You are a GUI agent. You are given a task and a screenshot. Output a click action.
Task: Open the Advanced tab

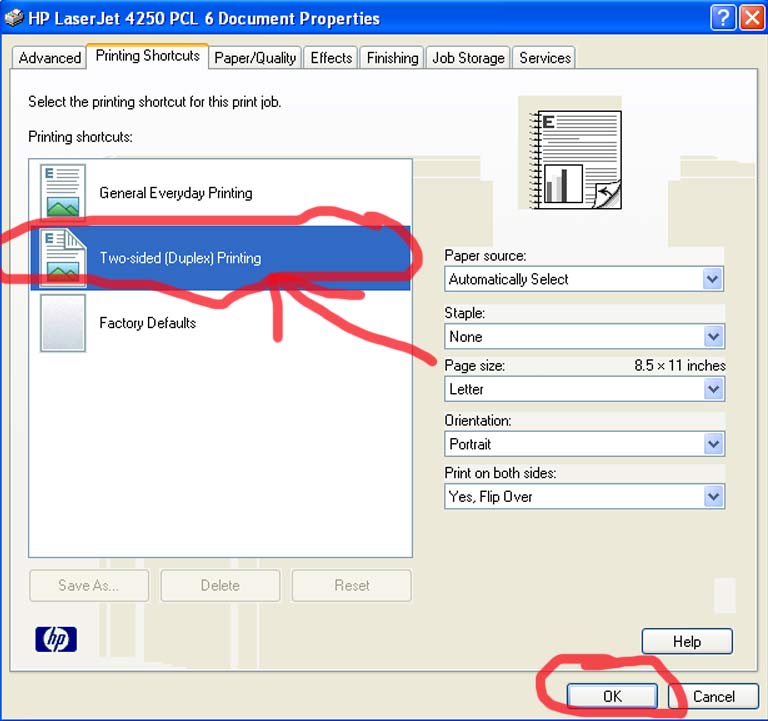pos(49,58)
